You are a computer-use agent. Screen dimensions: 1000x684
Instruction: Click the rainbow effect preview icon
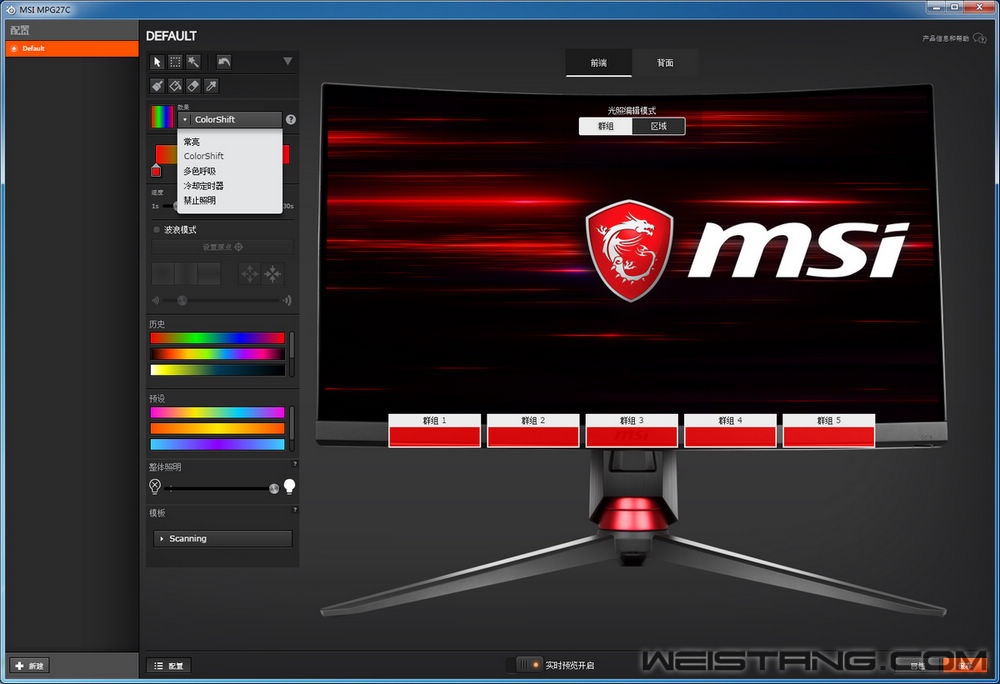(x=162, y=117)
